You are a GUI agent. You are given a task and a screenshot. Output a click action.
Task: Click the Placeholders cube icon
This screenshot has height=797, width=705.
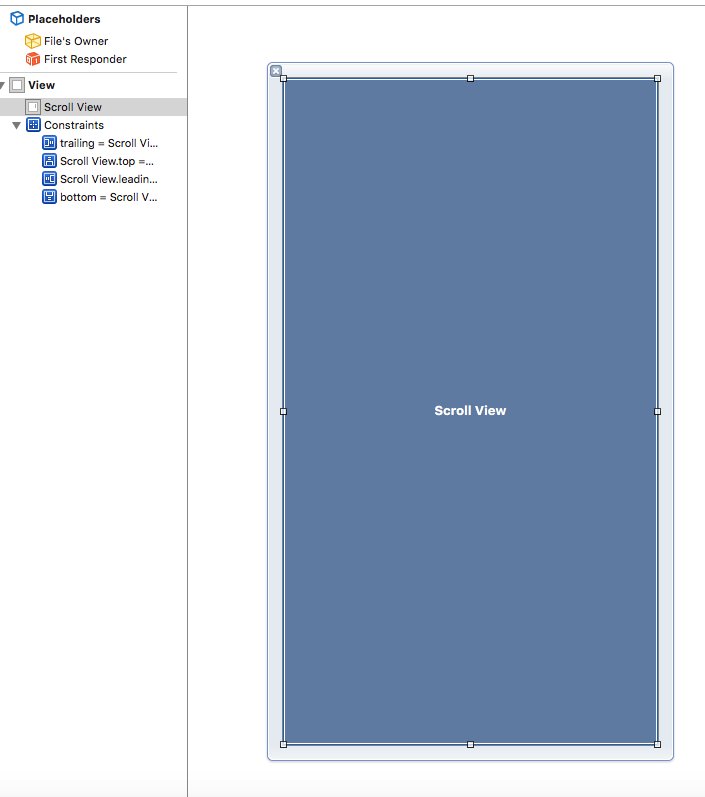pos(17,19)
